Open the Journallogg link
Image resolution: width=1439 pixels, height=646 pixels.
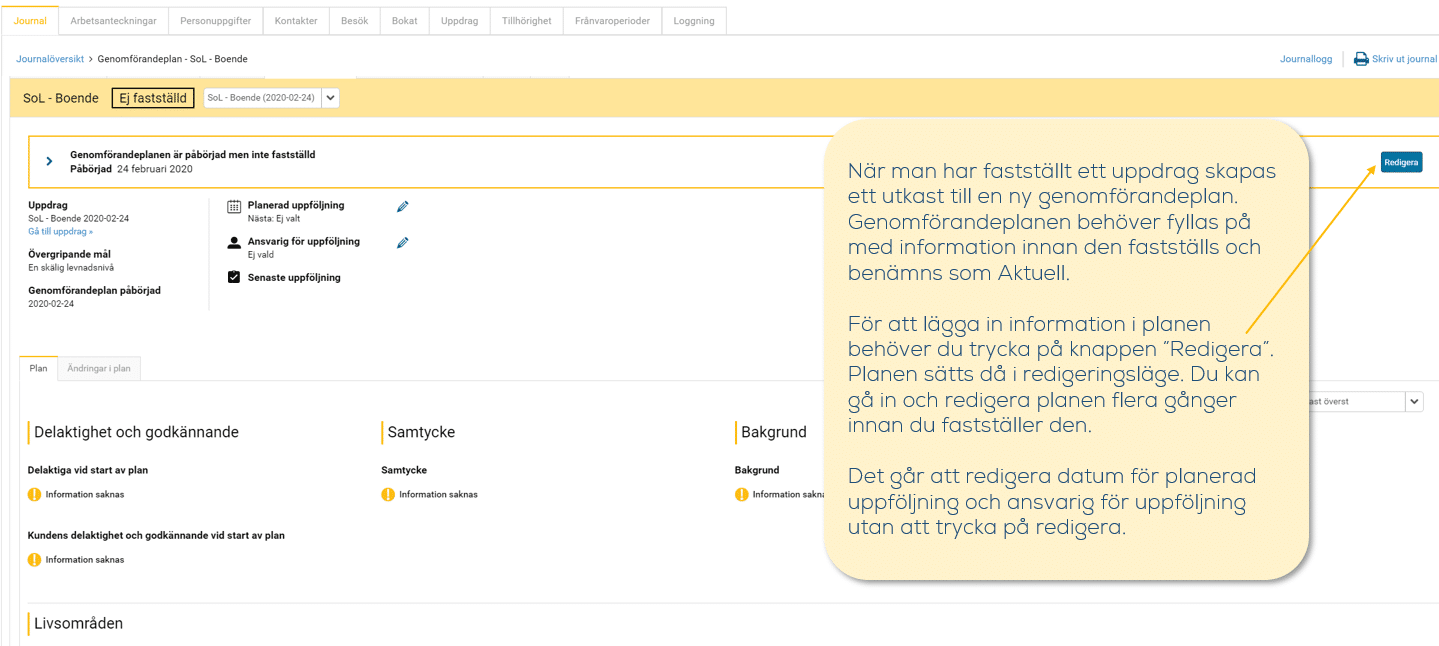1305,59
